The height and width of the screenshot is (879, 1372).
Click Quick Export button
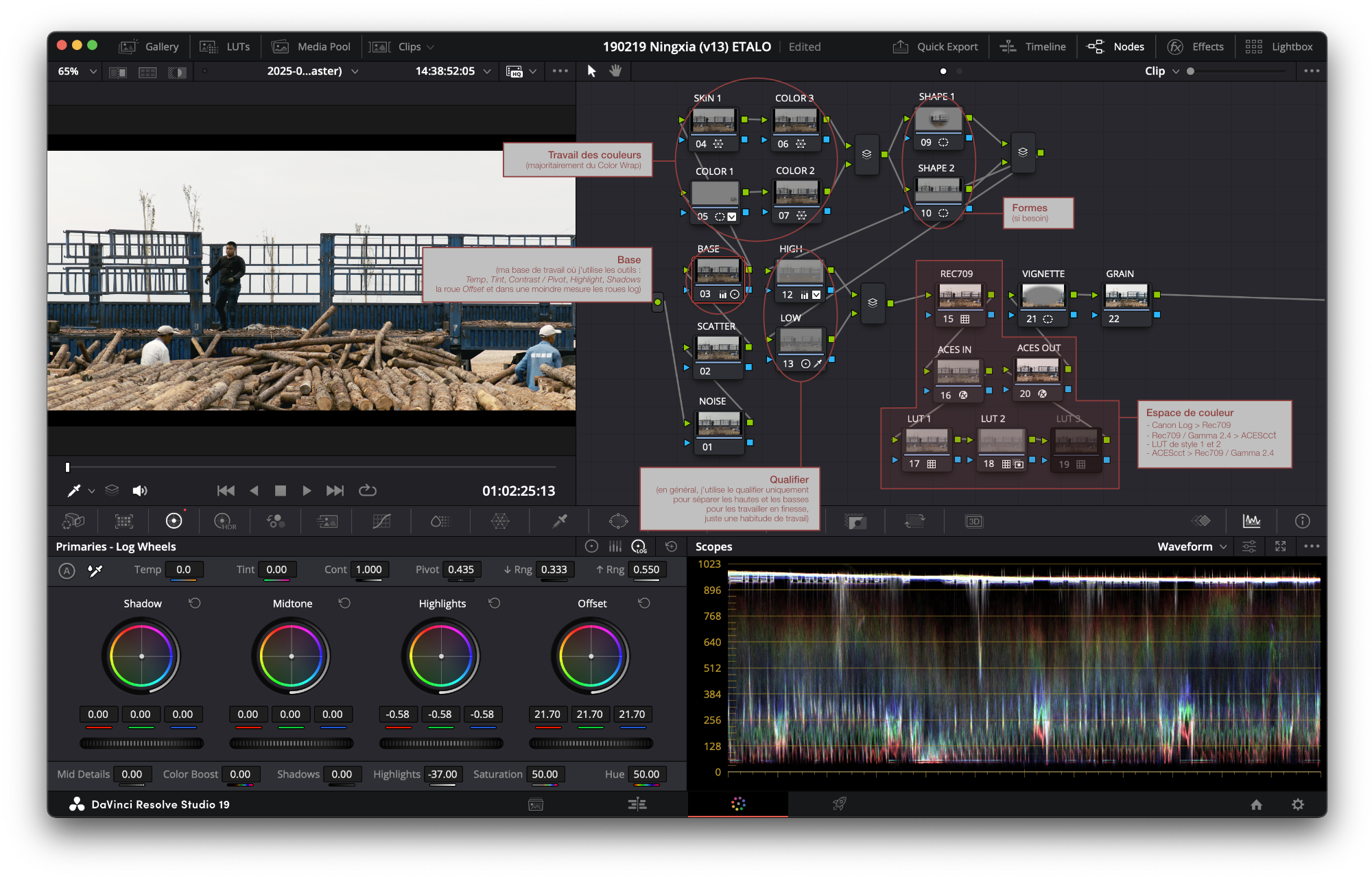pos(936,47)
